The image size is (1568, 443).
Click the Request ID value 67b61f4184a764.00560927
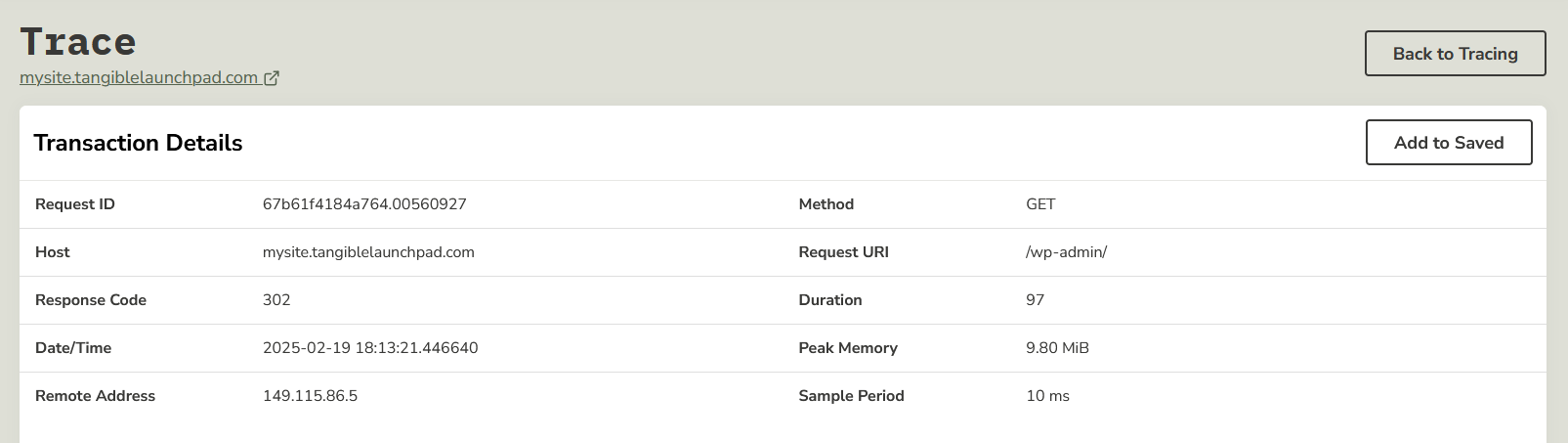(x=364, y=204)
